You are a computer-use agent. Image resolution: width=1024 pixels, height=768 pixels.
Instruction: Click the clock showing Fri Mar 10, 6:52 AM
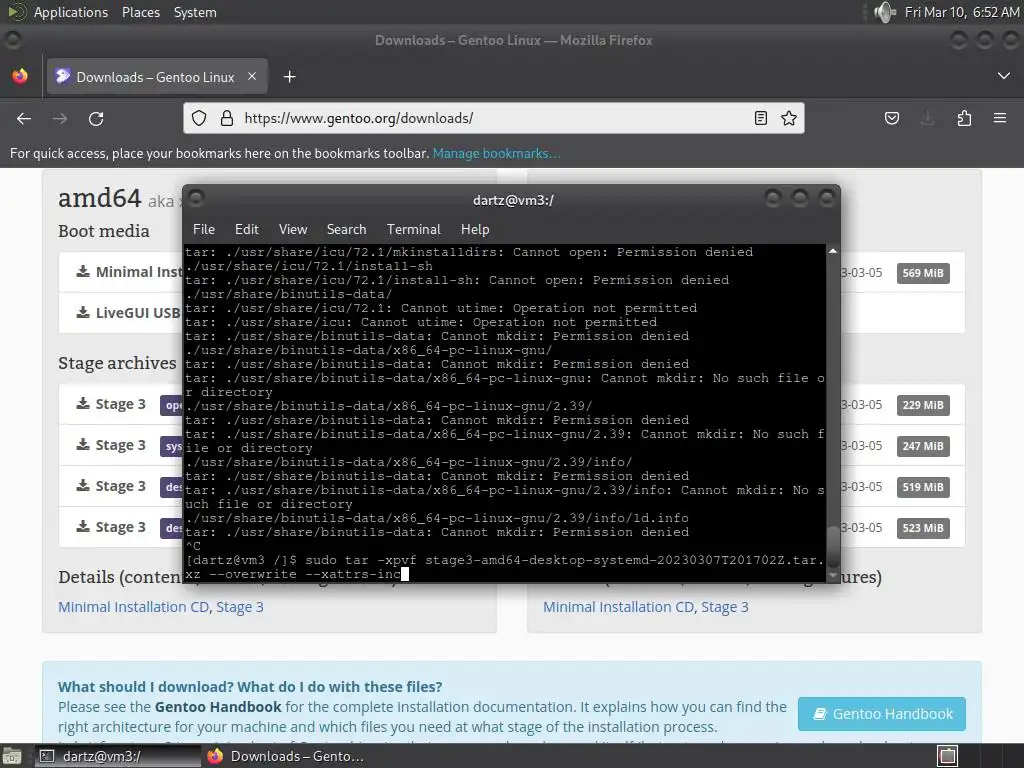click(x=962, y=12)
